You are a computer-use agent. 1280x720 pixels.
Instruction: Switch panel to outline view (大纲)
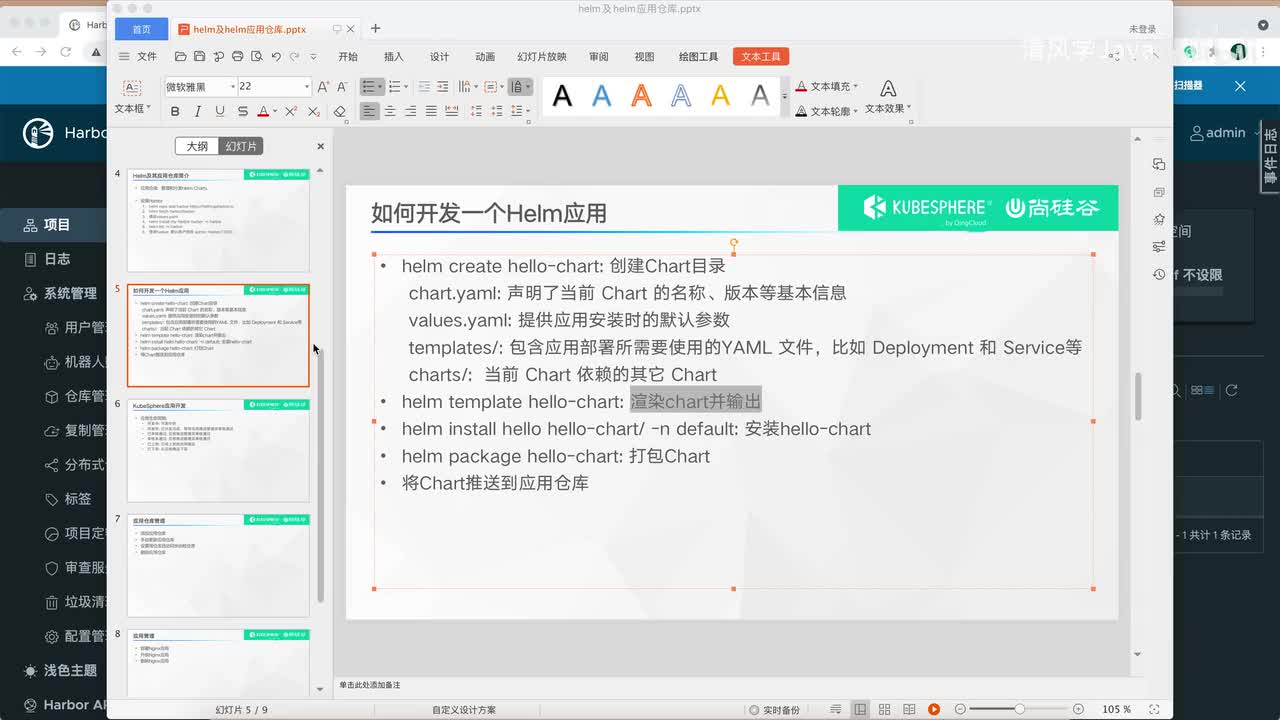click(x=197, y=146)
